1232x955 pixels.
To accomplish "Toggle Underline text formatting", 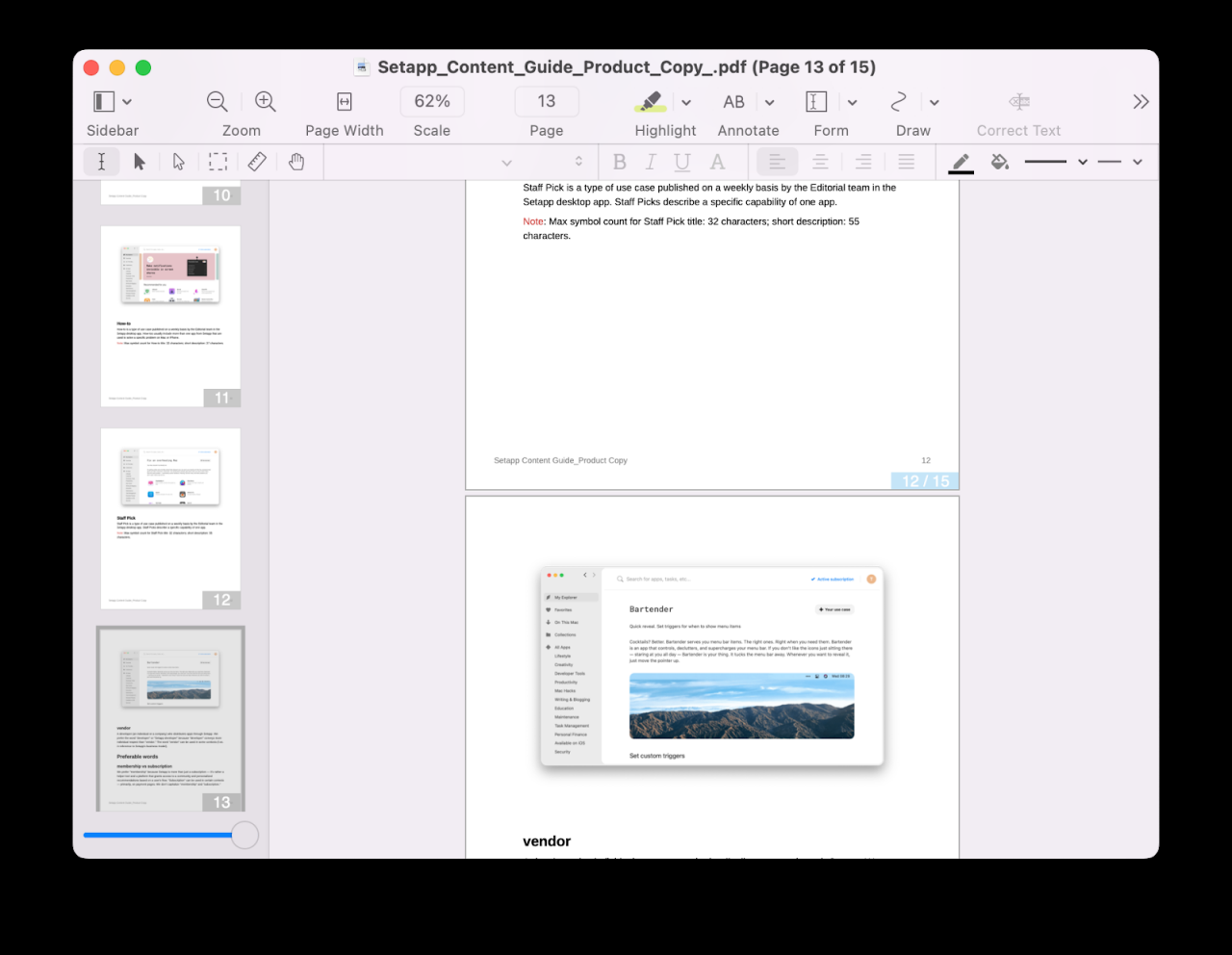I will tap(682, 162).
